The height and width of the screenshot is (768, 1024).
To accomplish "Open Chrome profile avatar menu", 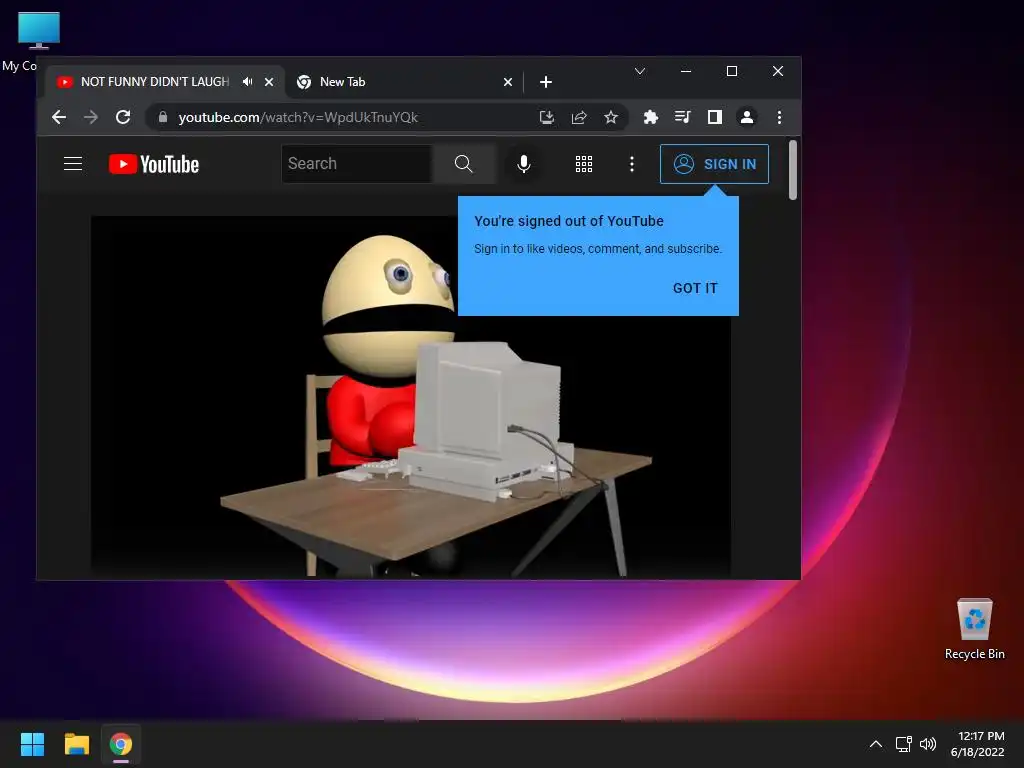I will coord(746,118).
